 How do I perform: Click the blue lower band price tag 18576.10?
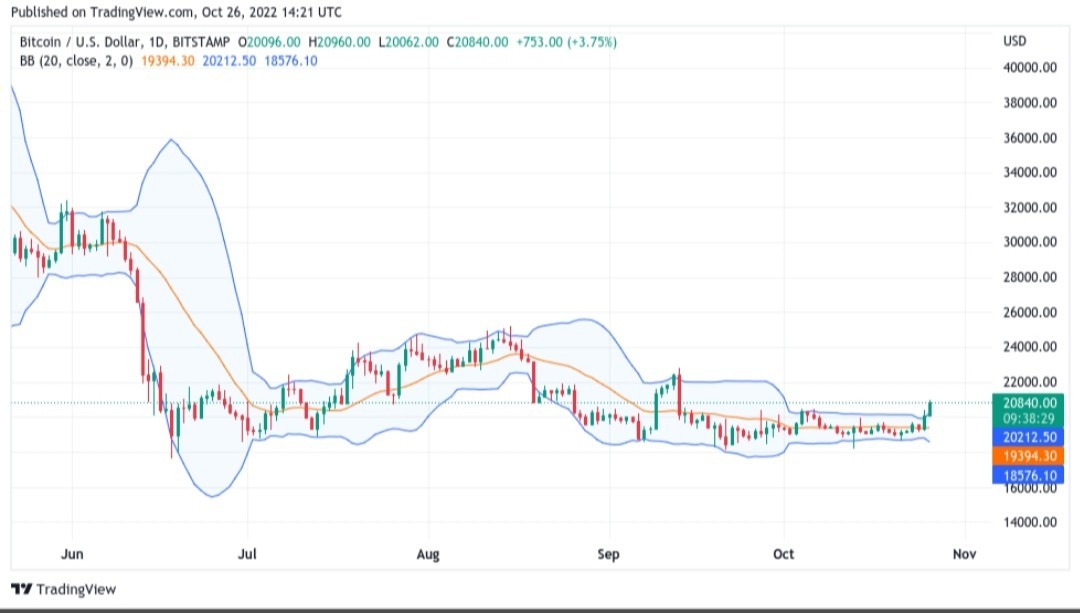tap(1028, 475)
